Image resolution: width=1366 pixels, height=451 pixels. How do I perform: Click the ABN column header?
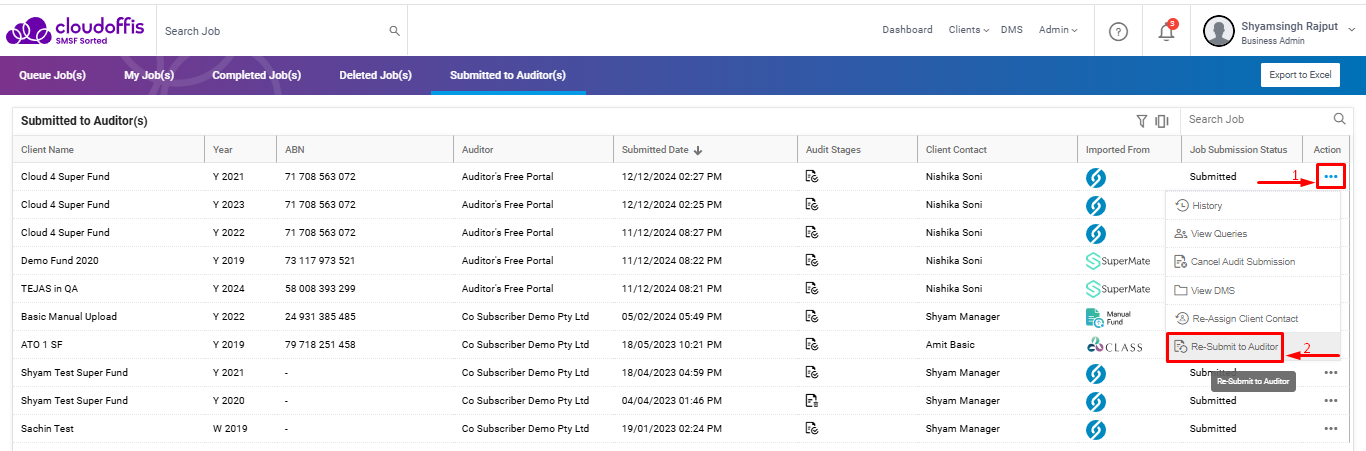coord(294,150)
